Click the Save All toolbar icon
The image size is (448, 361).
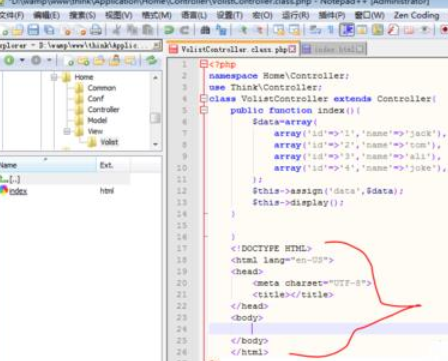(50, 30)
